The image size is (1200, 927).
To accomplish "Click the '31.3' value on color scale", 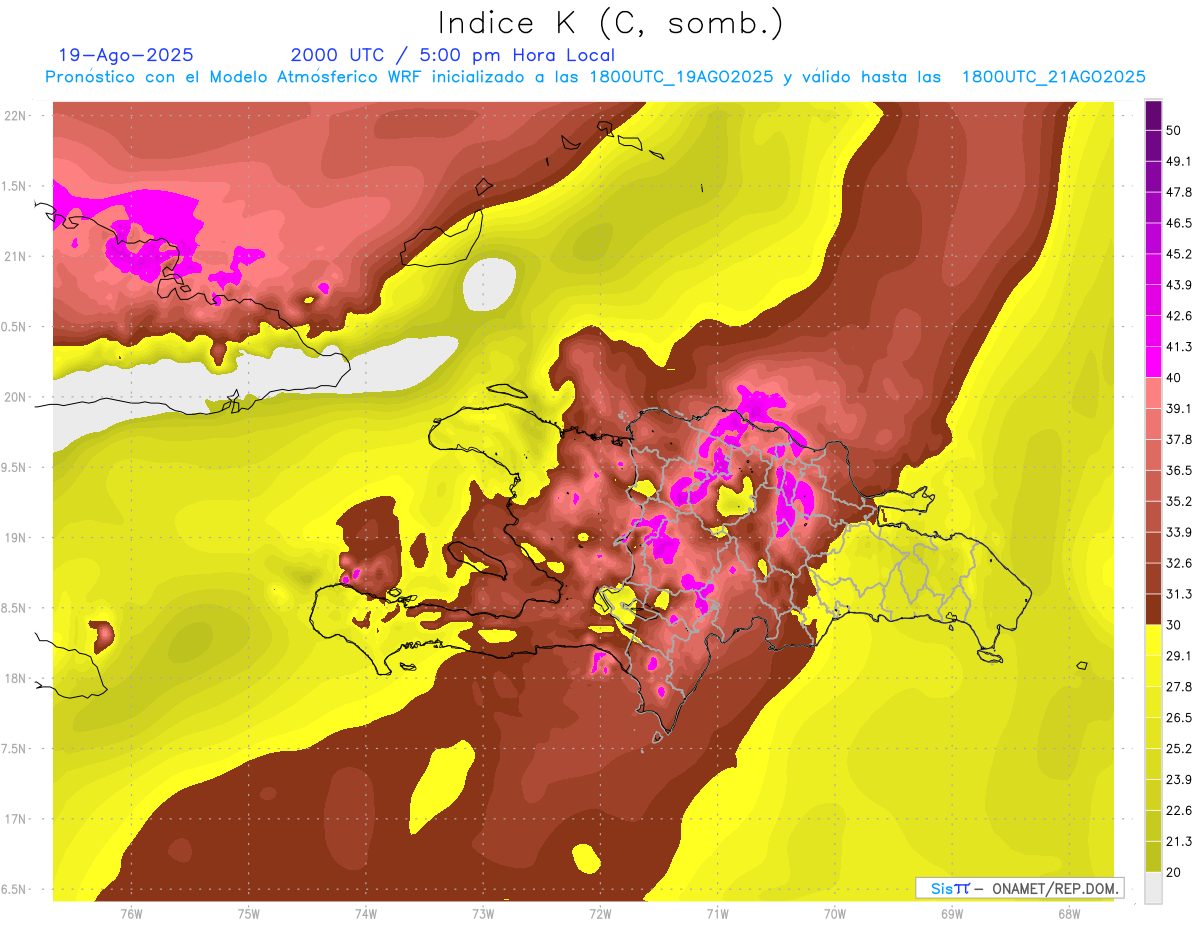I will [1179, 594].
